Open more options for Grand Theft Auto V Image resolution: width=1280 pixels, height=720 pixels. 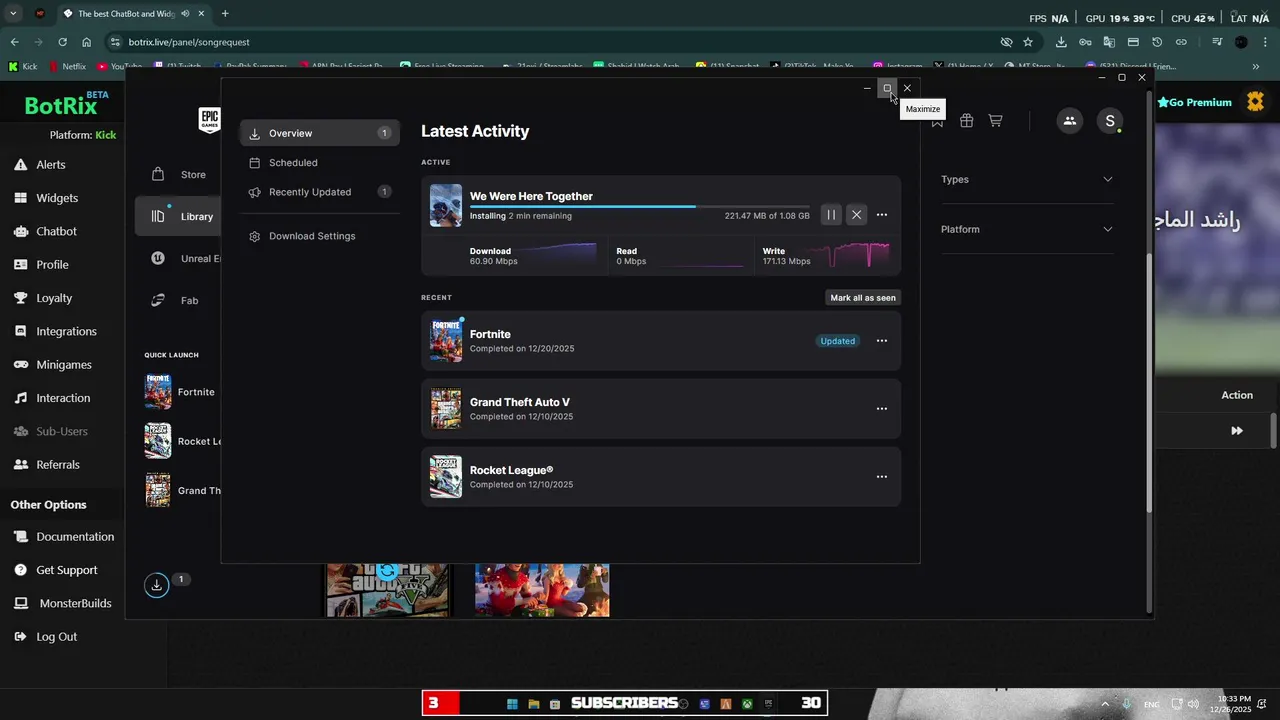pyautogui.click(x=881, y=409)
